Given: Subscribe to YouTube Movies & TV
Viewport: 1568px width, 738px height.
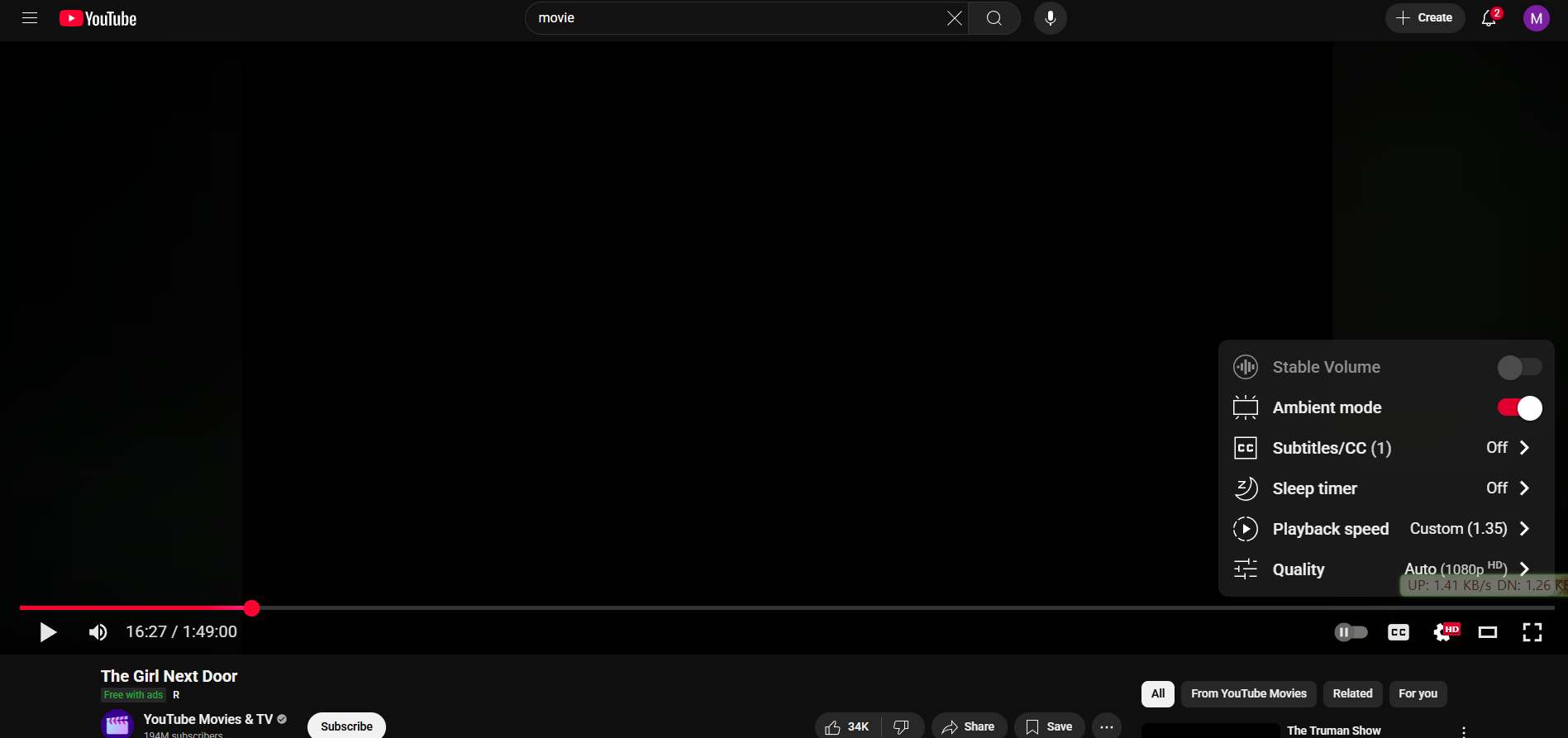Looking at the screenshot, I should tap(346, 726).
